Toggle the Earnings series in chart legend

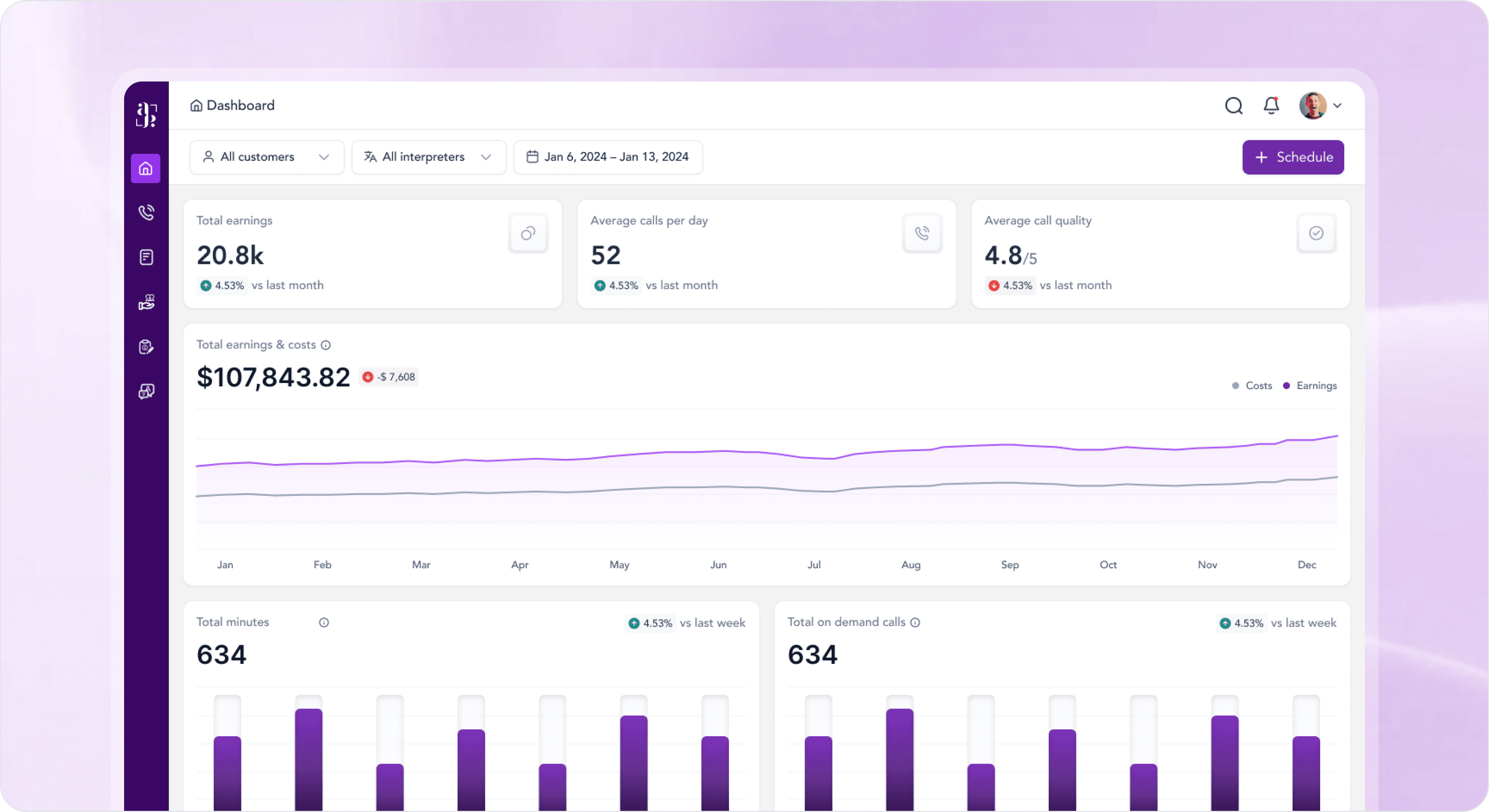point(1310,385)
